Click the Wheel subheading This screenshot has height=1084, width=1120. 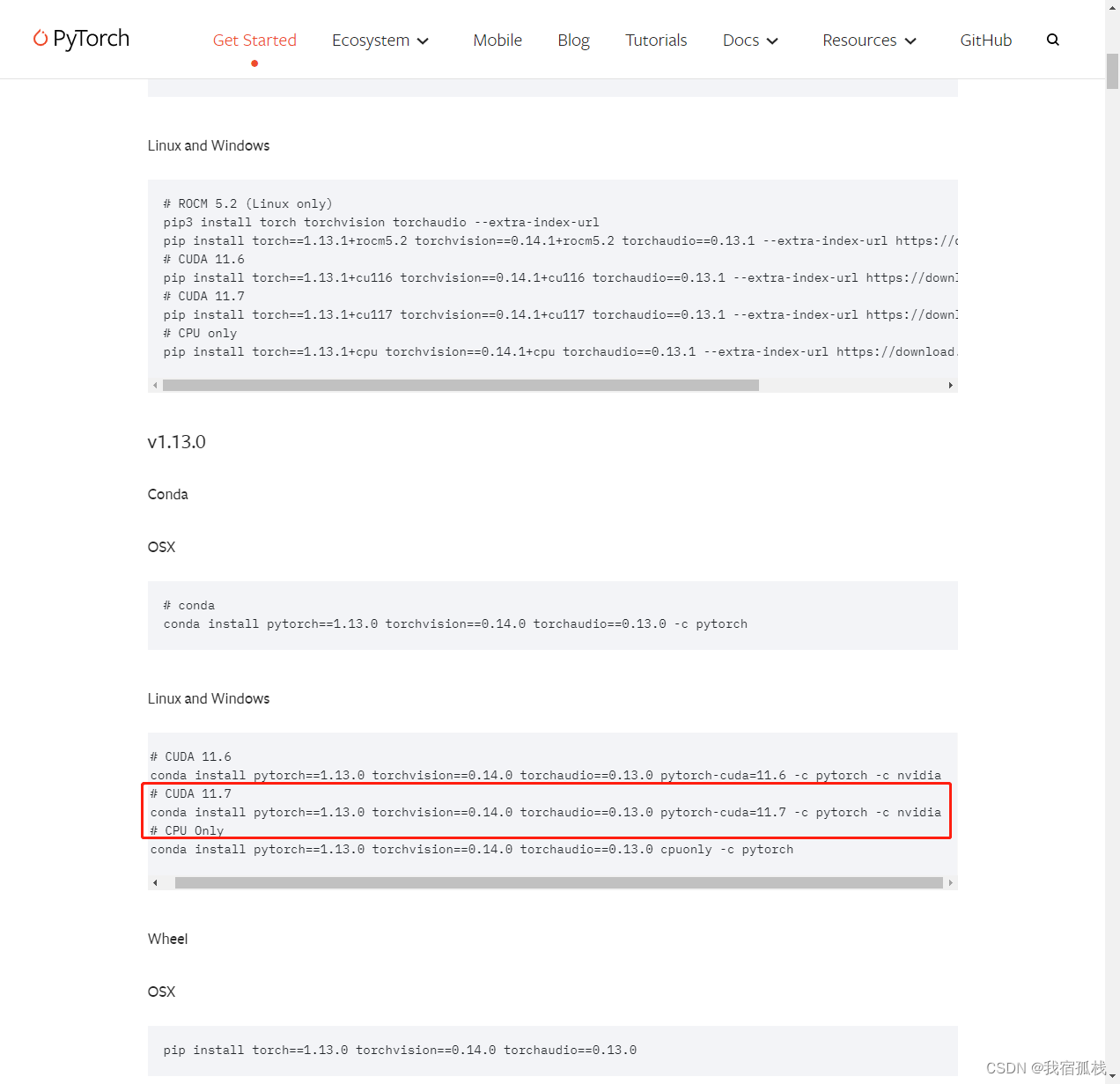(167, 939)
